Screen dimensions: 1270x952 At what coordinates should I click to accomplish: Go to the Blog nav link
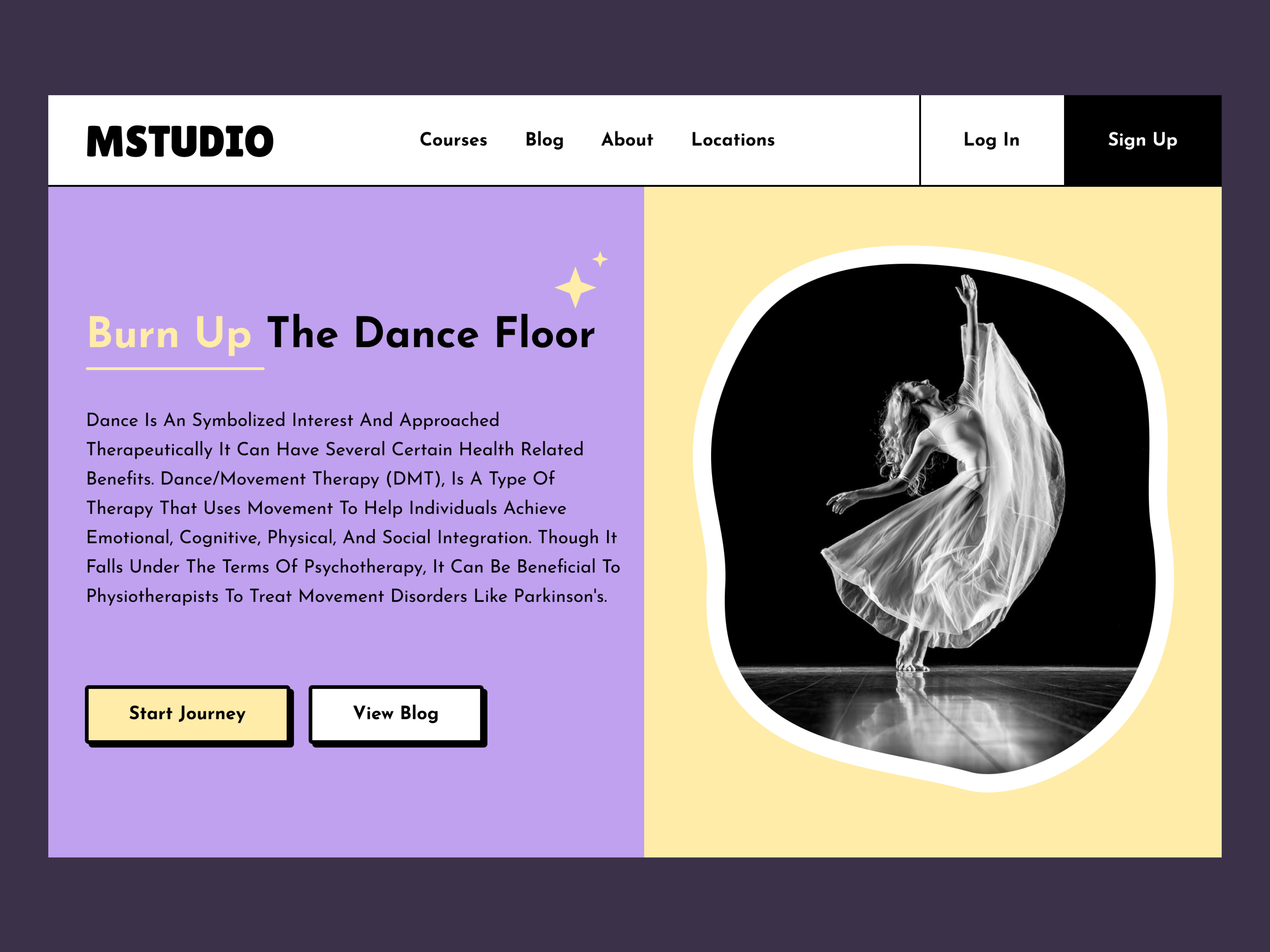point(544,140)
